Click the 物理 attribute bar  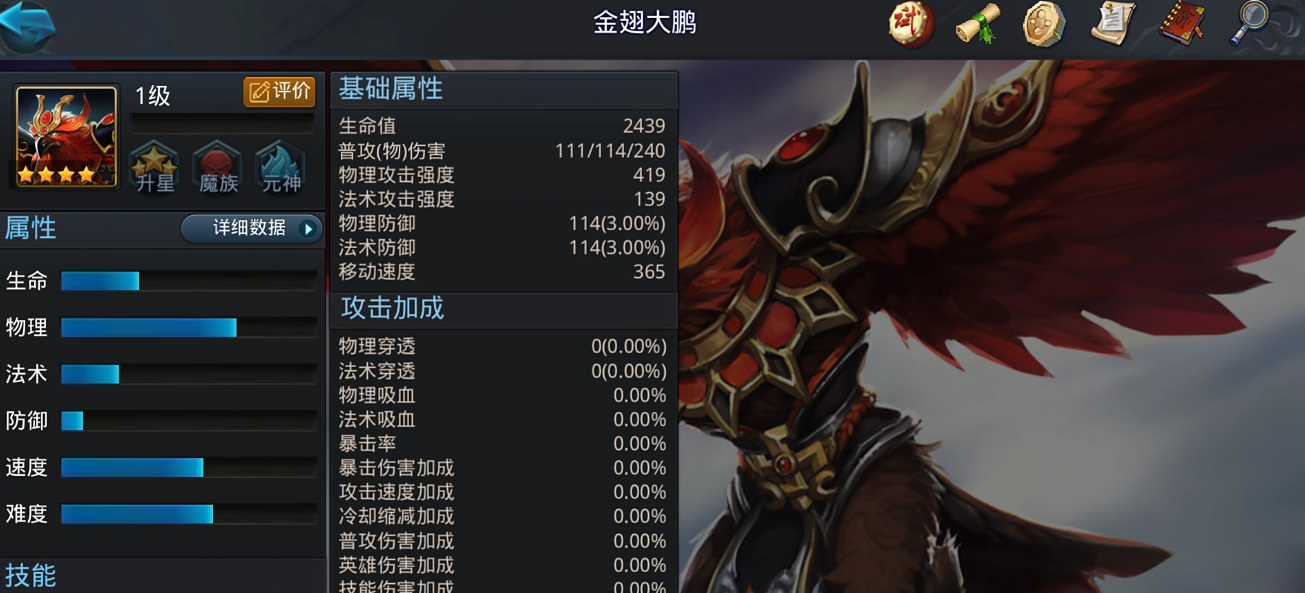188,327
